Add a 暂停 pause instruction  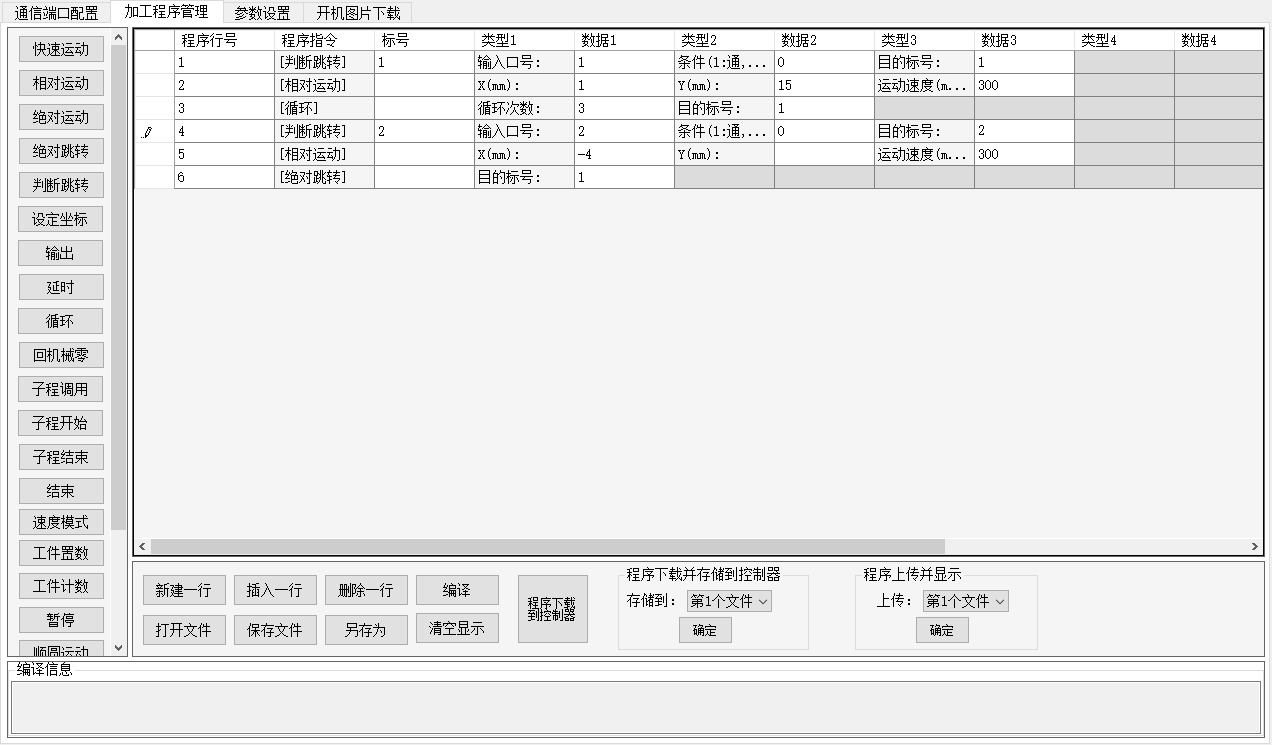pos(61,620)
